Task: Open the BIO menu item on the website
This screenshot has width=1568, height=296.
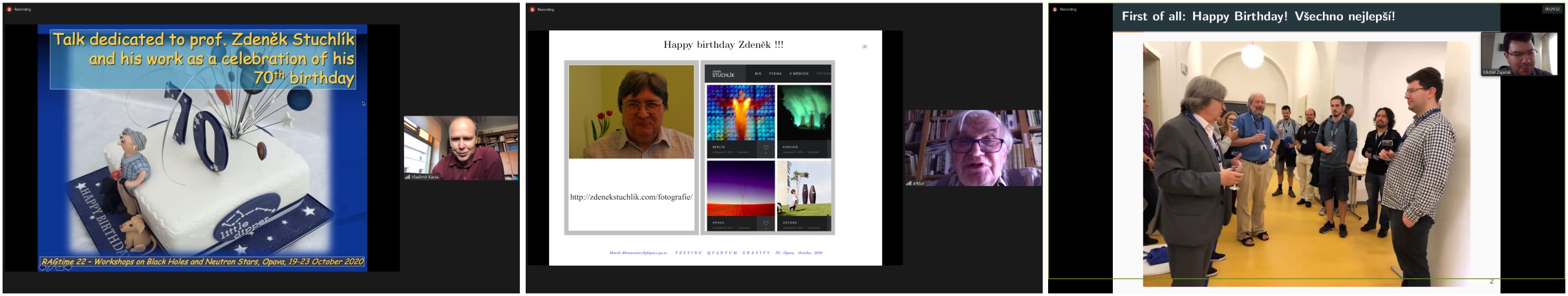Action: click(758, 74)
